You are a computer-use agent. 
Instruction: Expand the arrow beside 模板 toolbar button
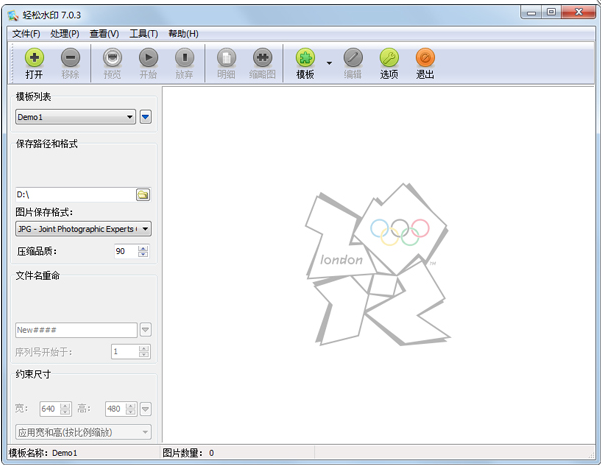pyautogui.click(x=329, y=62)
